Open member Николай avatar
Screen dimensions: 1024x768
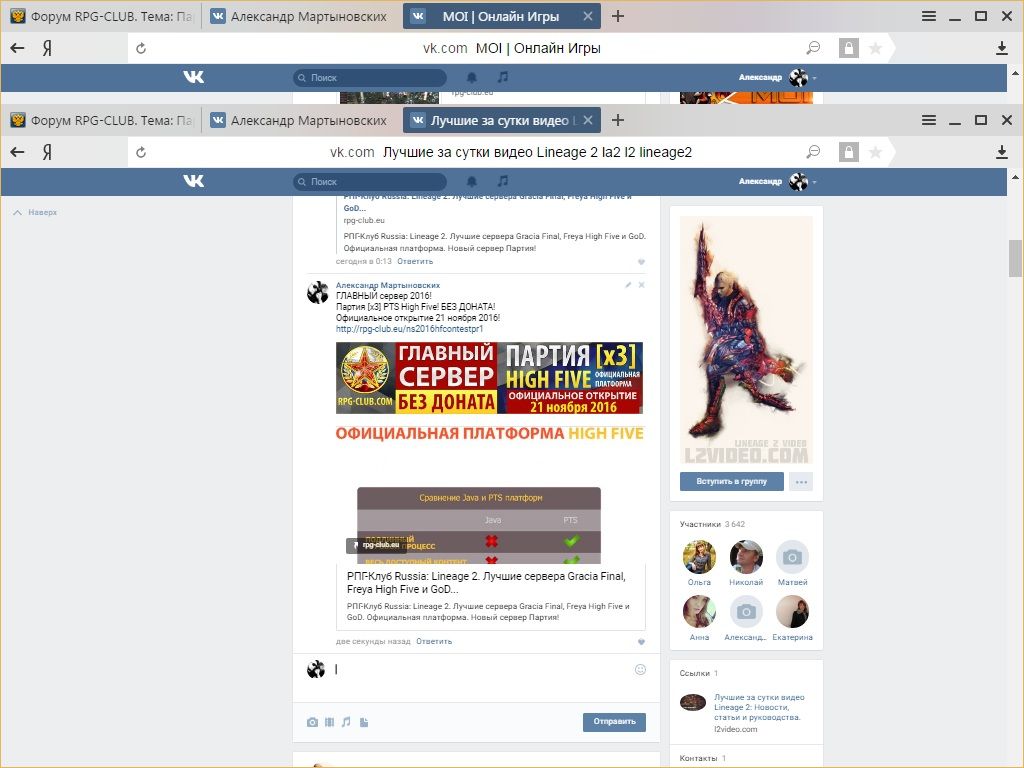(746, 557)
